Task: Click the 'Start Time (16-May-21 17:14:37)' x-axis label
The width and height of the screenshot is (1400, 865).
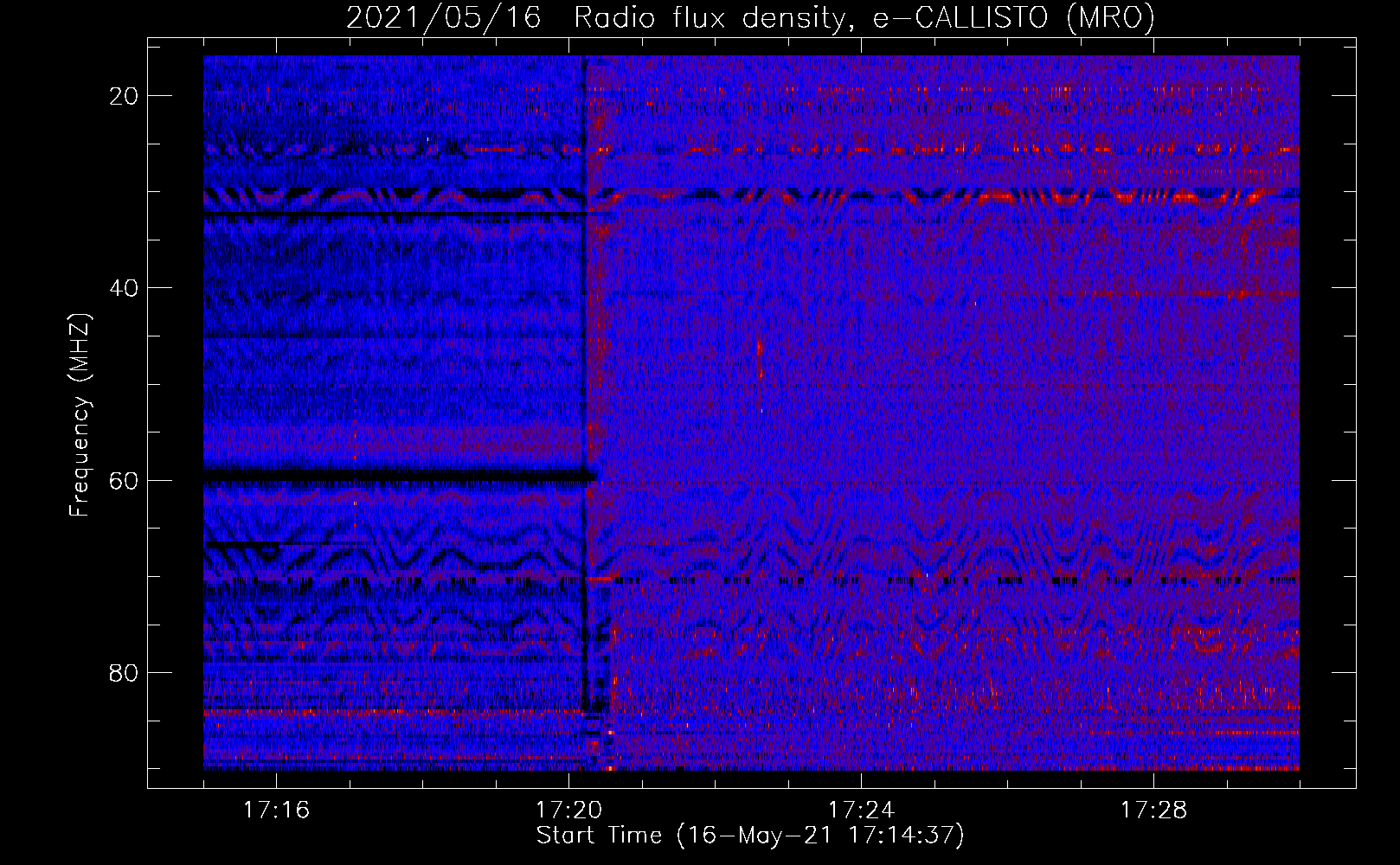Action: pyautogui.click(x=750, y=836)
